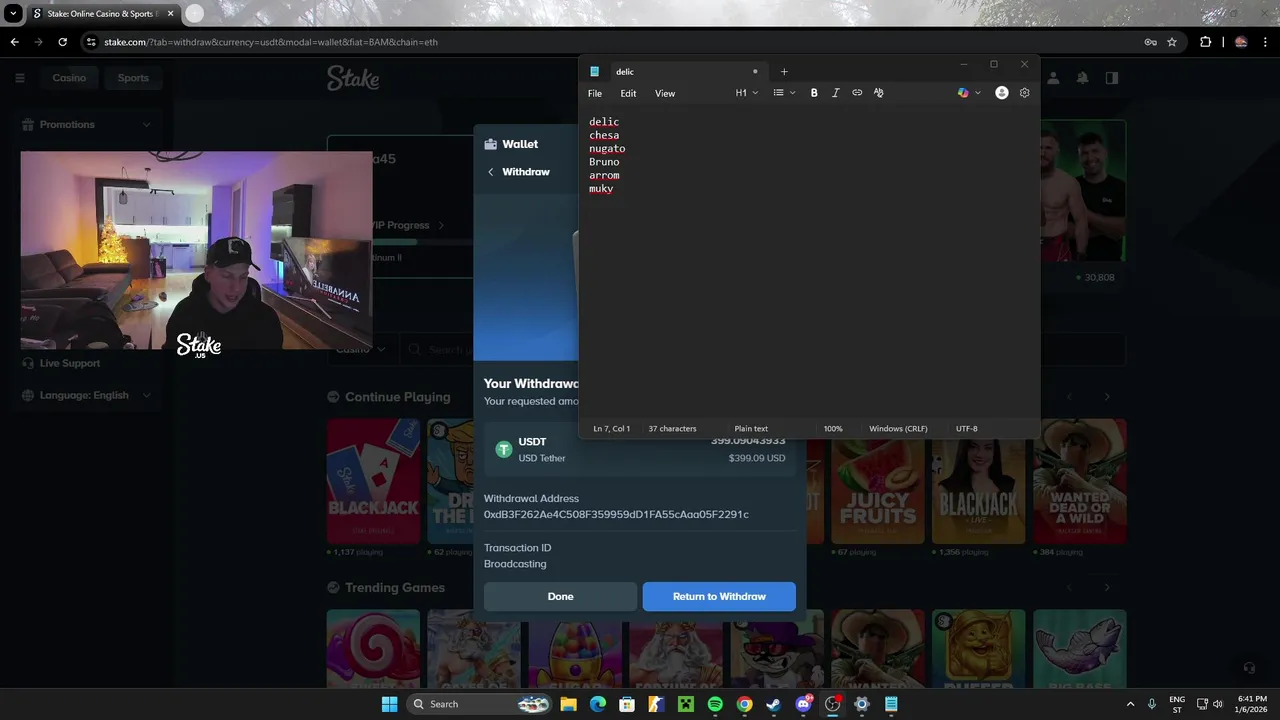Screen dimensions: 1280x720
Task: Click the Stake logo
Action: [353, 78]
